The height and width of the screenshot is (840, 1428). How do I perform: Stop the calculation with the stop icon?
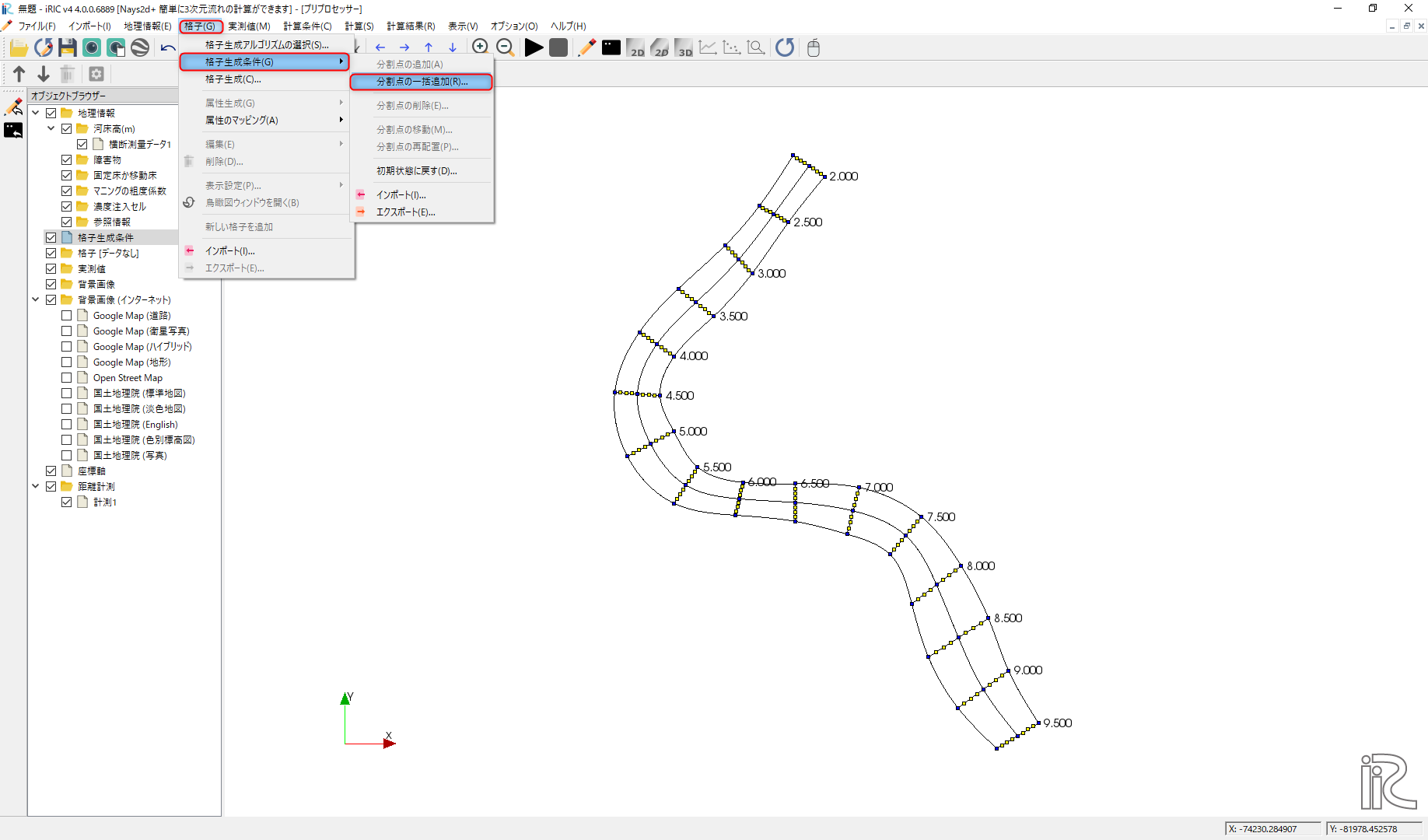[558, 48]
